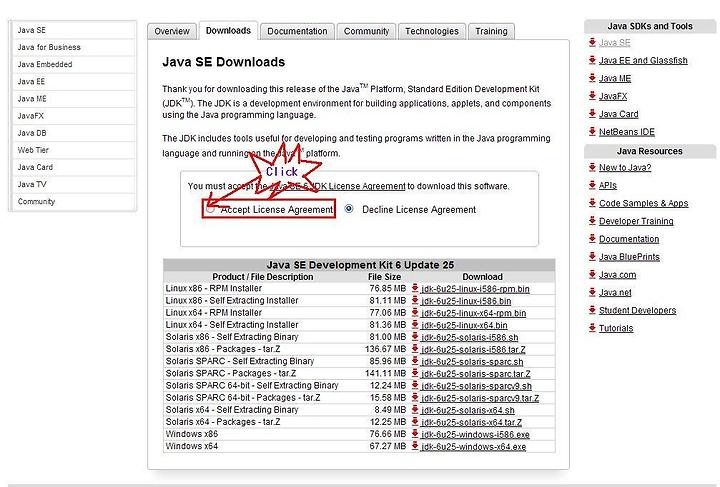
Task: Switch to the Documentation tab
Action: [x=297, y=31]
